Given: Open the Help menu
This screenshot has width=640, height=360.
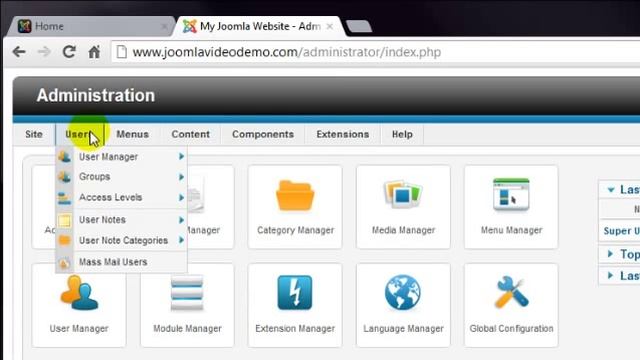Looking at the screenshot, I should click(402, 134).
